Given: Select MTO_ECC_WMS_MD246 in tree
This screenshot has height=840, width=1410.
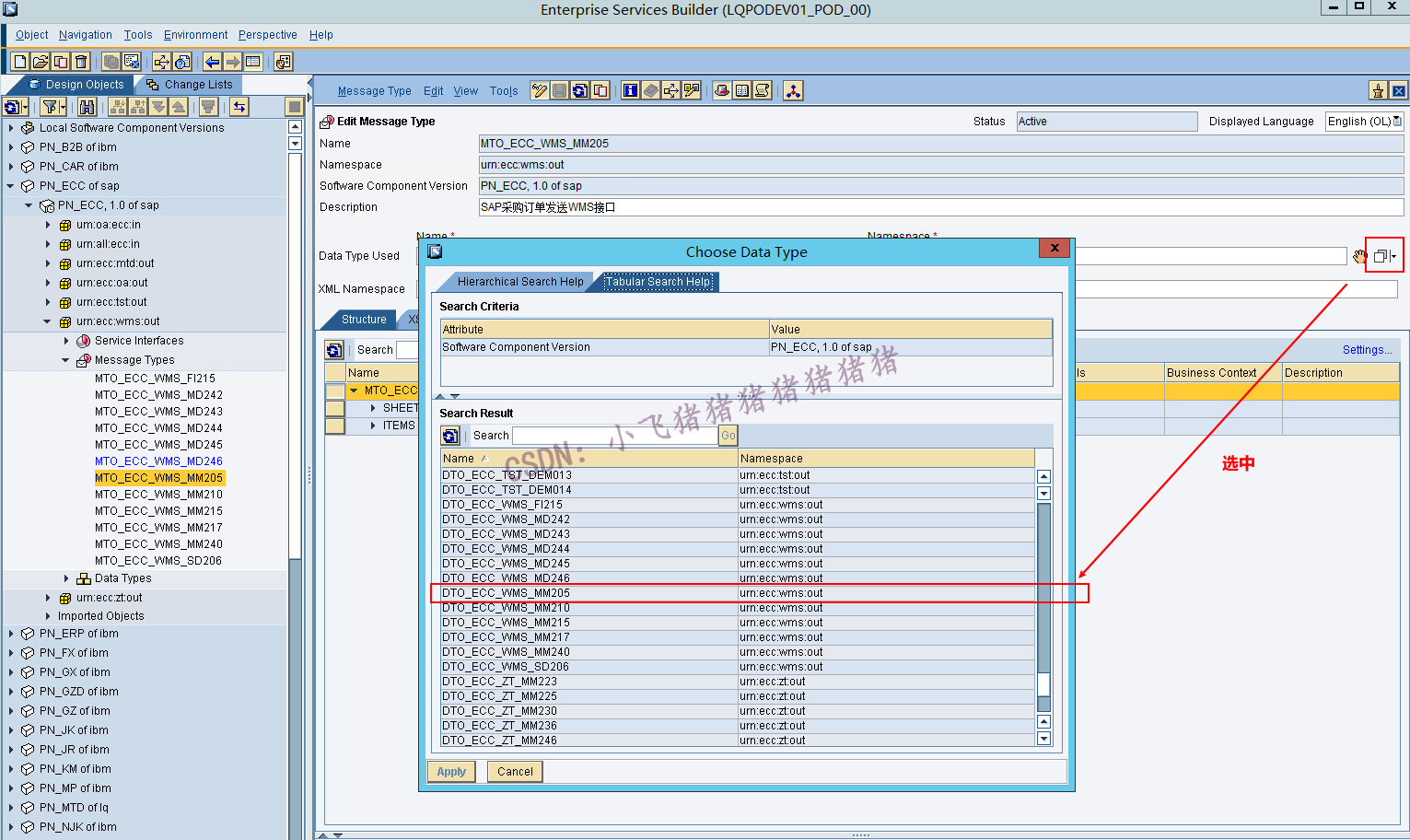Looking at the screenshot, I should tap(158, 461).
